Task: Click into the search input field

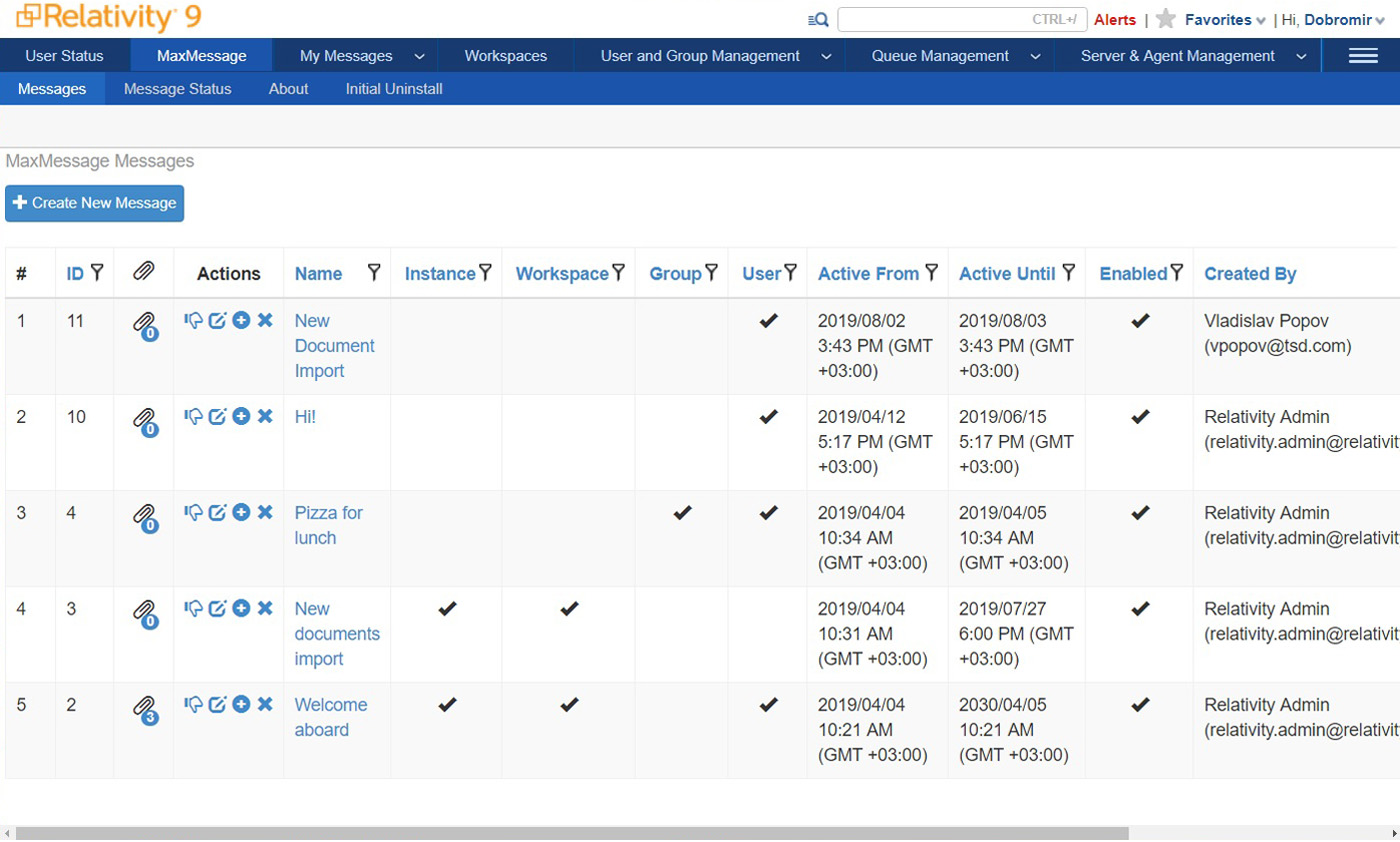Action: [962, 19]
